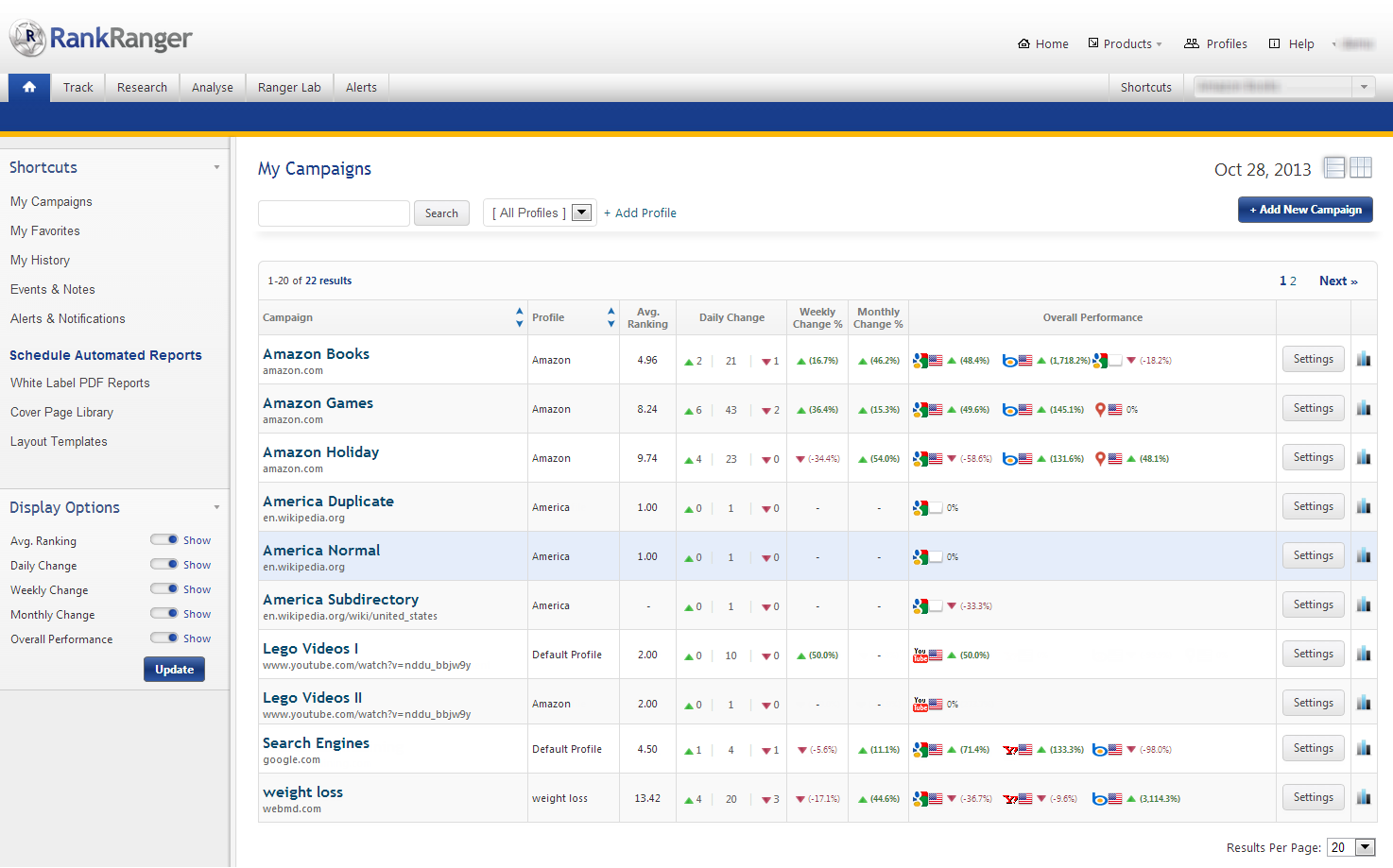Viewport: 1393px width, 868px height.
Task: Open graph icon for Amazon Books
Action: (x=1364, y=359)
